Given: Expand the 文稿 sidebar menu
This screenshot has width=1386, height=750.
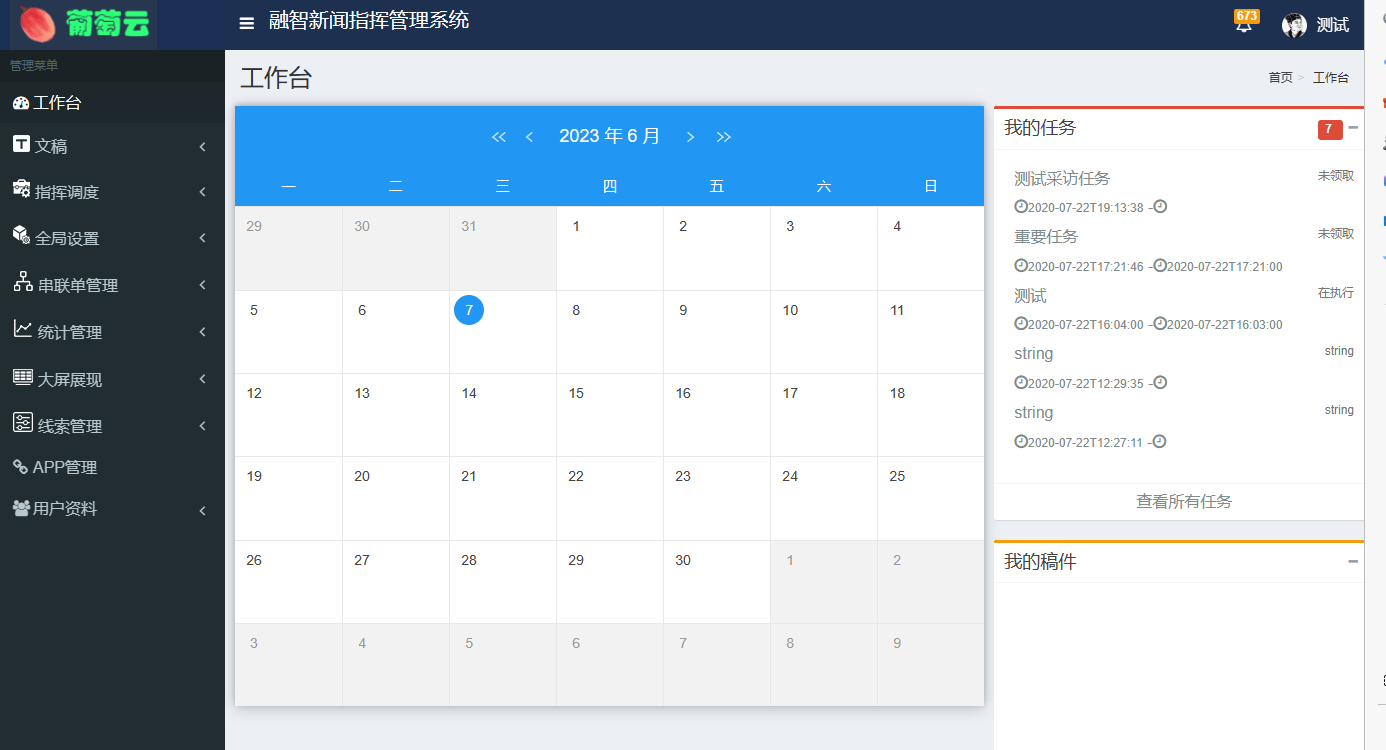Looking at the screenshot, I should tap(110, 146).
